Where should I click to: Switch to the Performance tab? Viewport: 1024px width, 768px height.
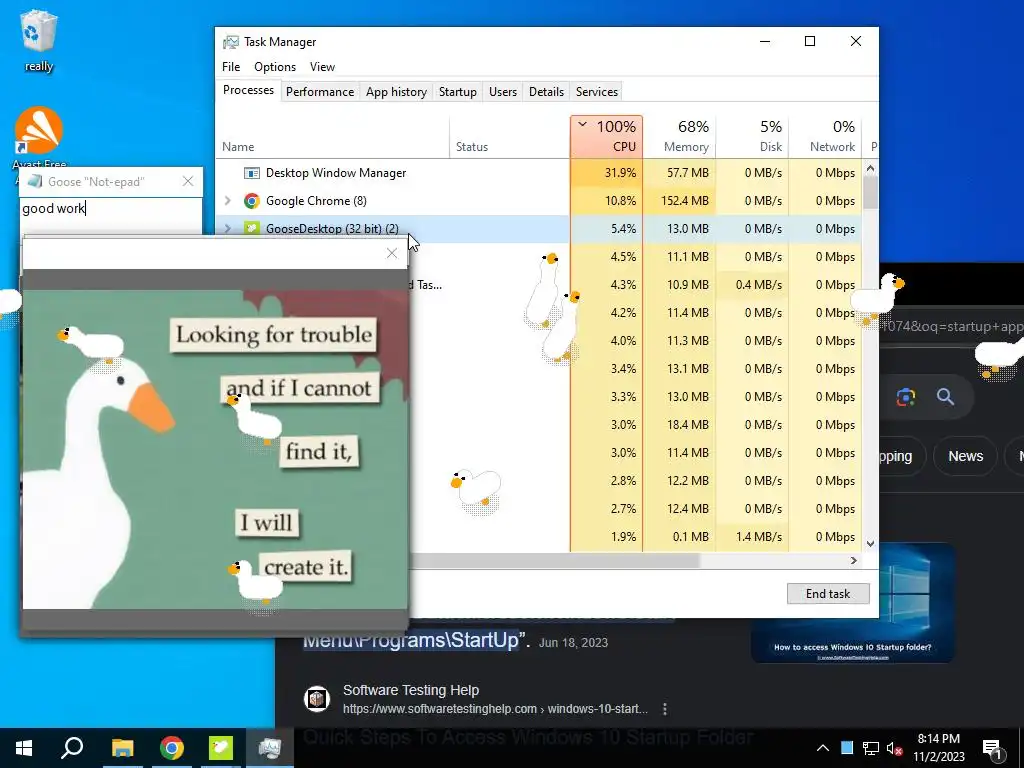coord(320,91)
